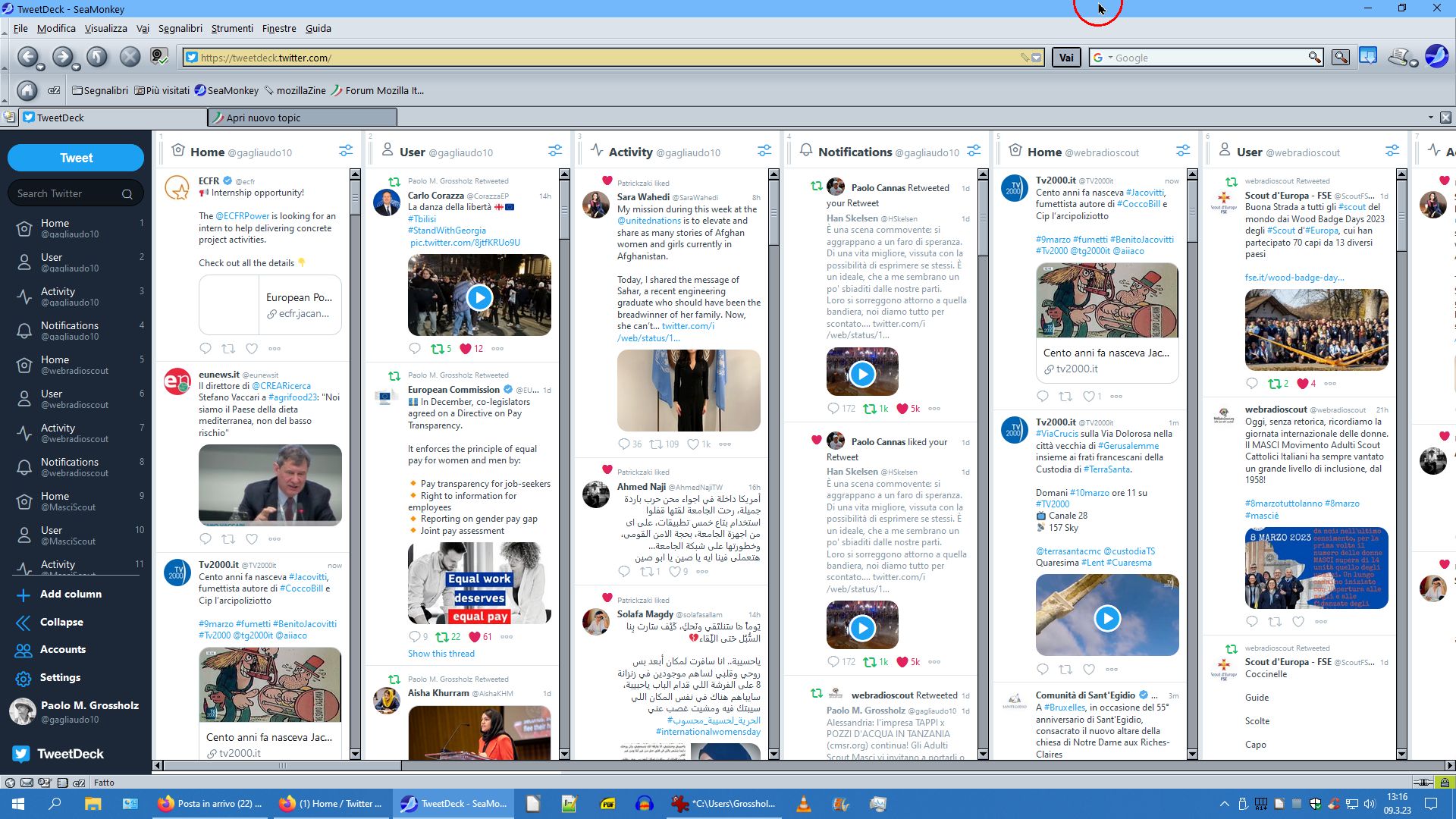Switch to Apri nuovo topic tab
Screen dimensions: 1456x819
[303, 118]
